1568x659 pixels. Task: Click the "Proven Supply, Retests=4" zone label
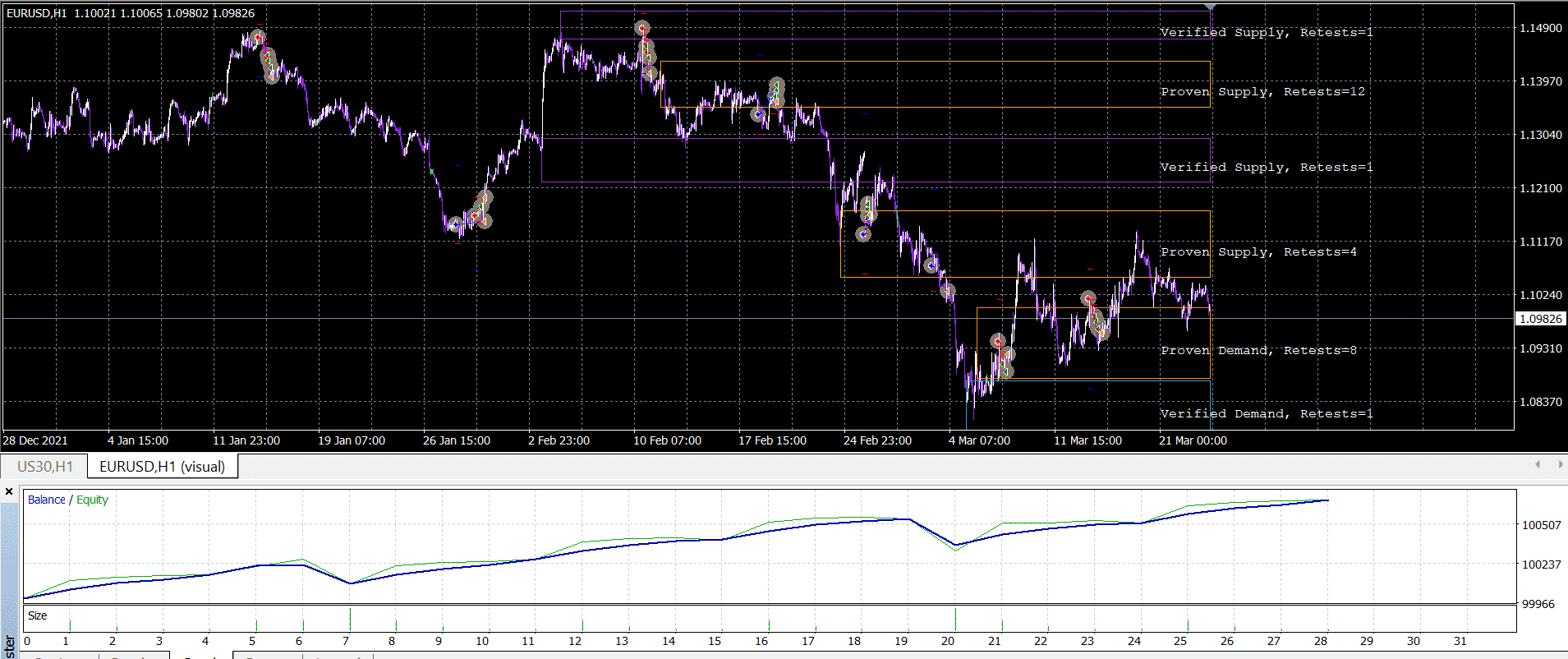1258,251
